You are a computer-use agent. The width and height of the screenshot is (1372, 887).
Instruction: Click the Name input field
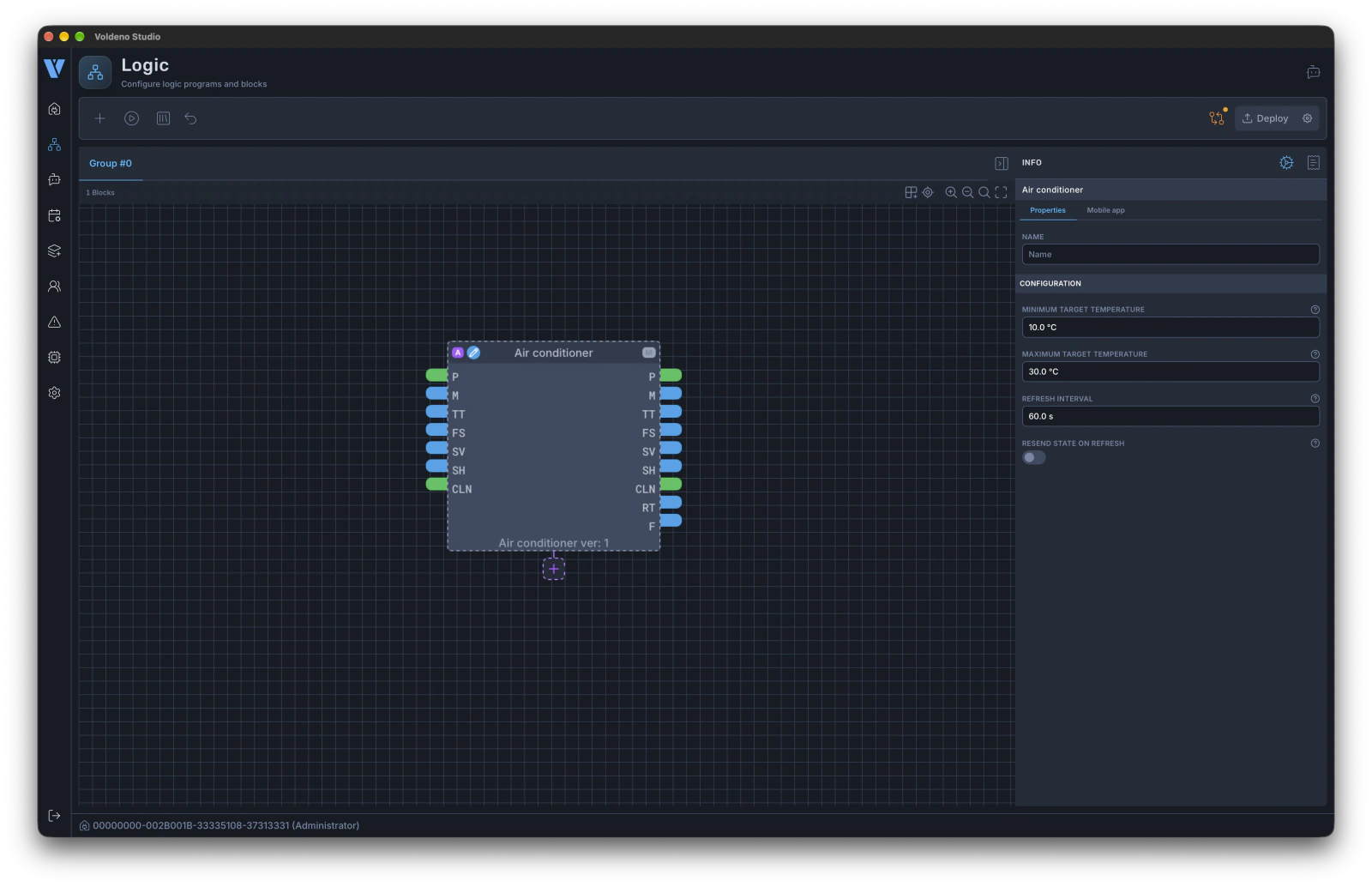(1170, 254)
